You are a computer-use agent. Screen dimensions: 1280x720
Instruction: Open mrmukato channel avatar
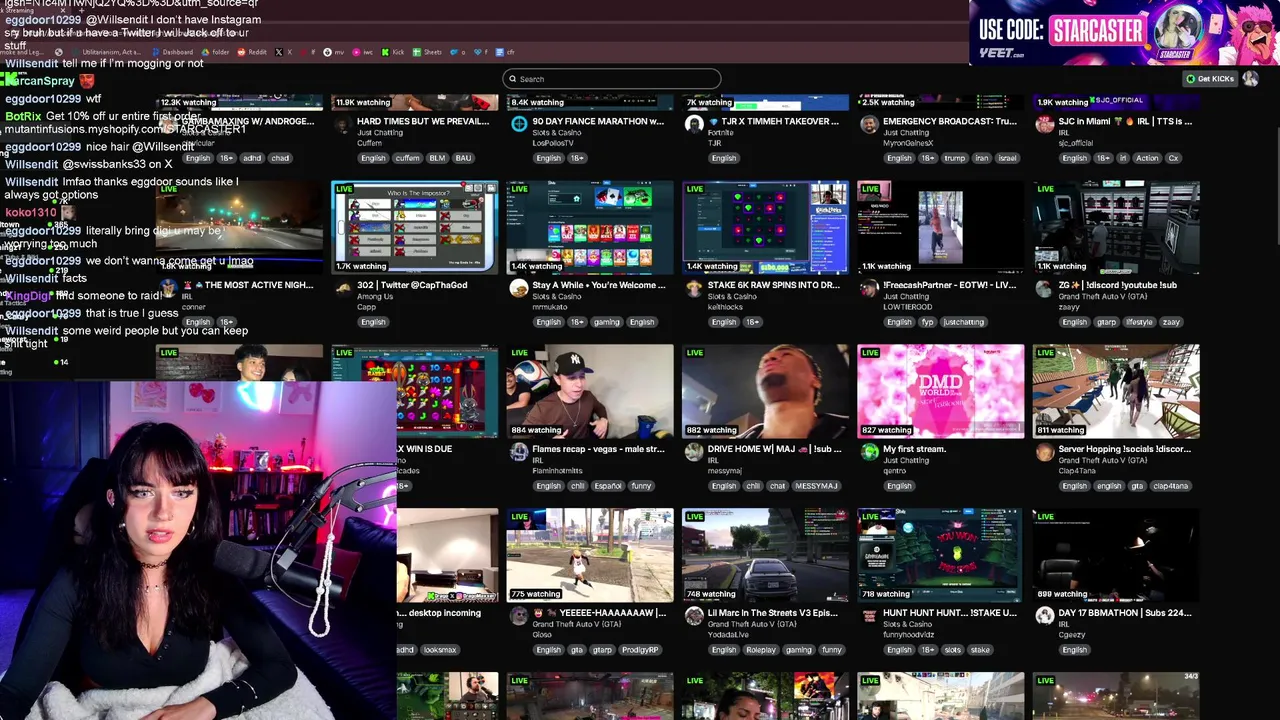[518, 288]
